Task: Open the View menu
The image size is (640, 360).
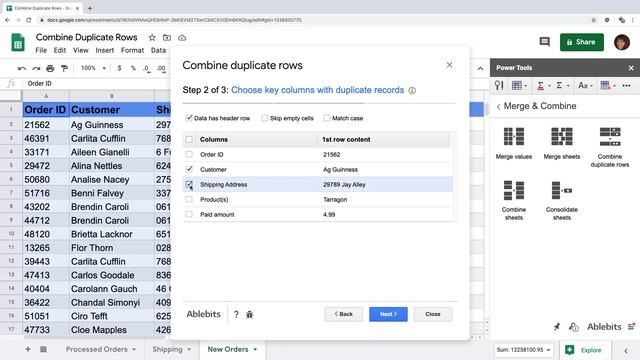Action: pyautogui.click(x=80, y=50)
